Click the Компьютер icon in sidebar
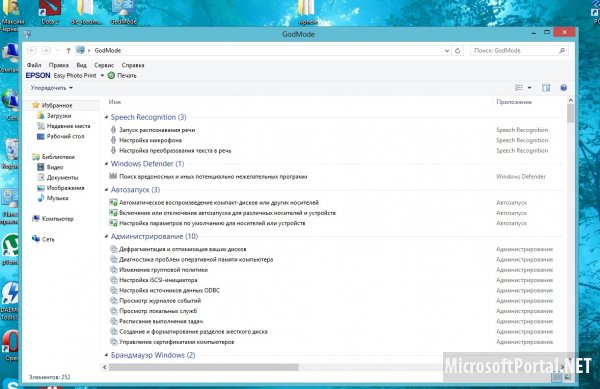Viewport: 600px width, 389px height. pos(36,218)
